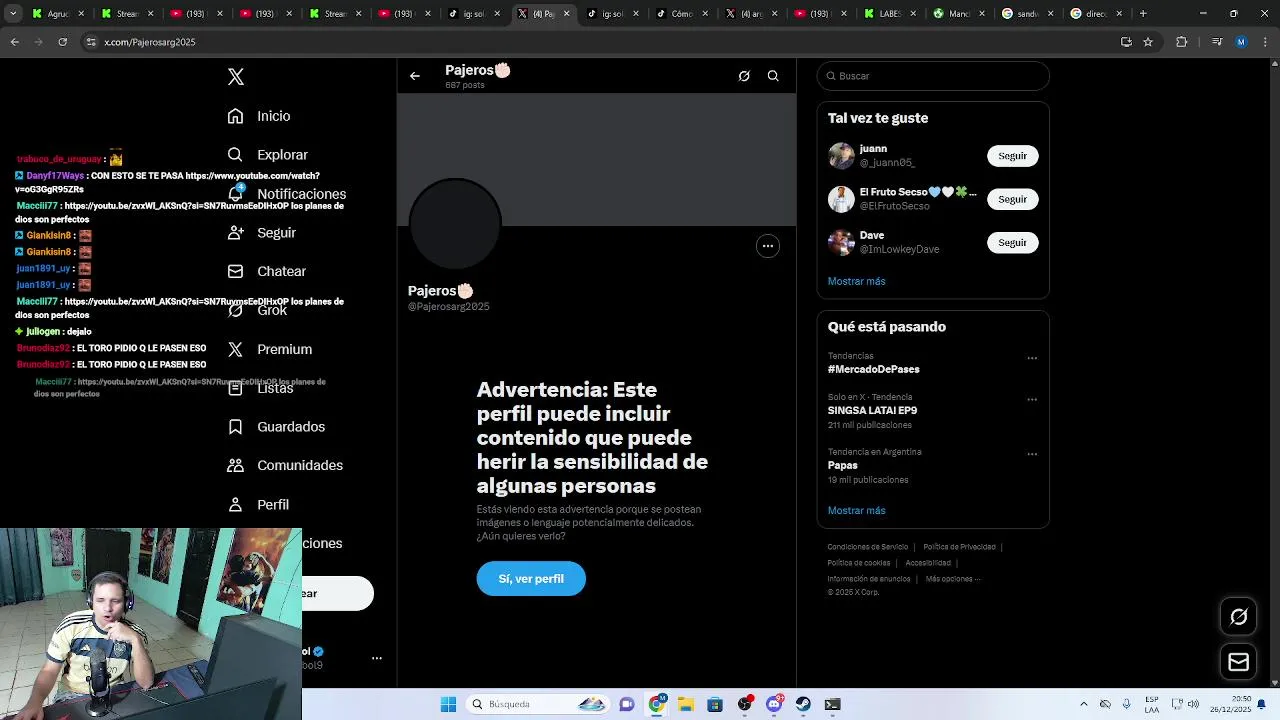Open the Comunidades people icon

coord(235,465)
